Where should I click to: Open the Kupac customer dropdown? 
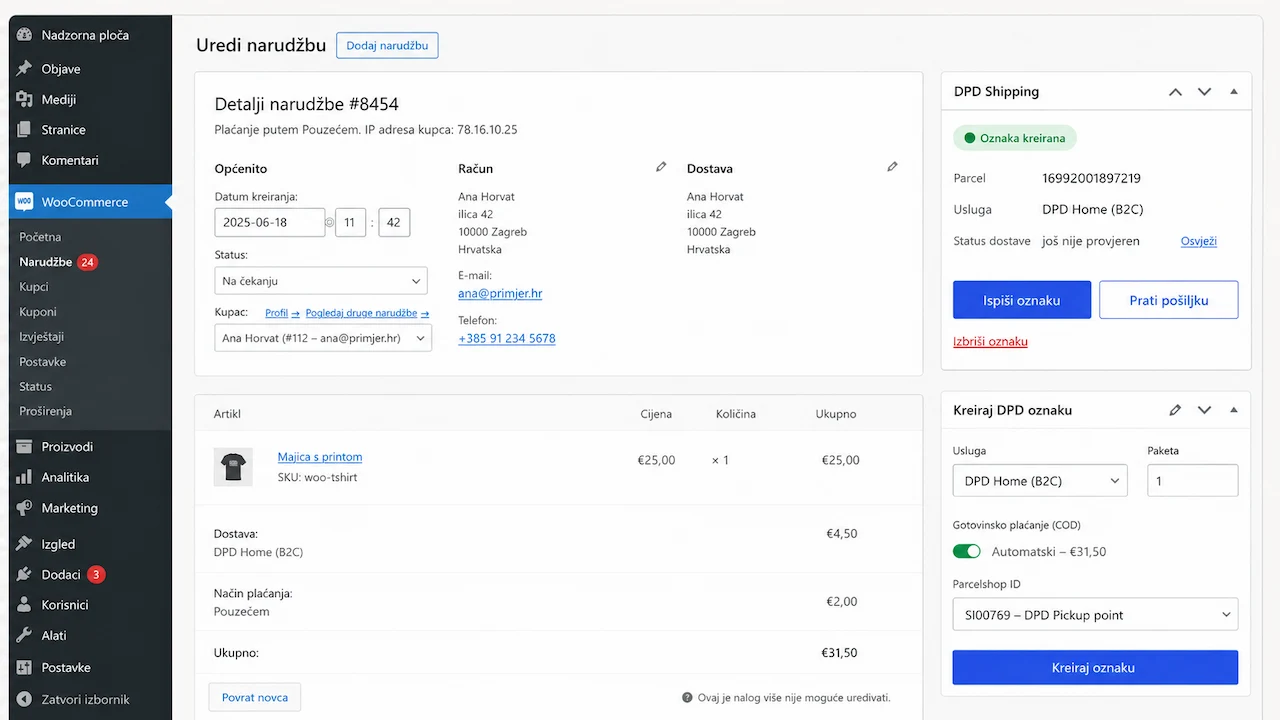(x=323, y=338)
